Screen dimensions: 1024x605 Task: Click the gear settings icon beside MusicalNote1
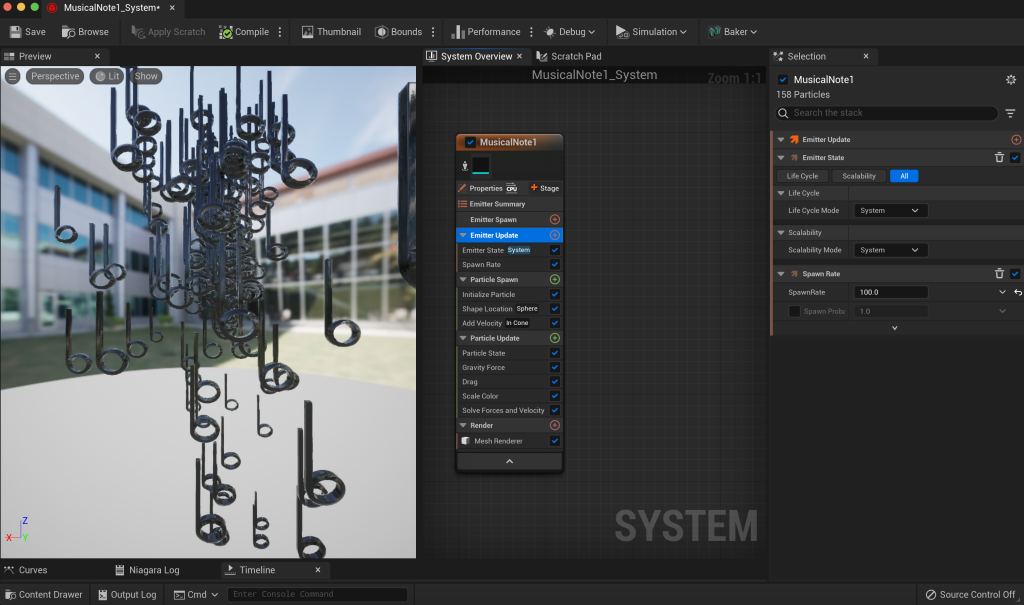(x=1010, y=80)
